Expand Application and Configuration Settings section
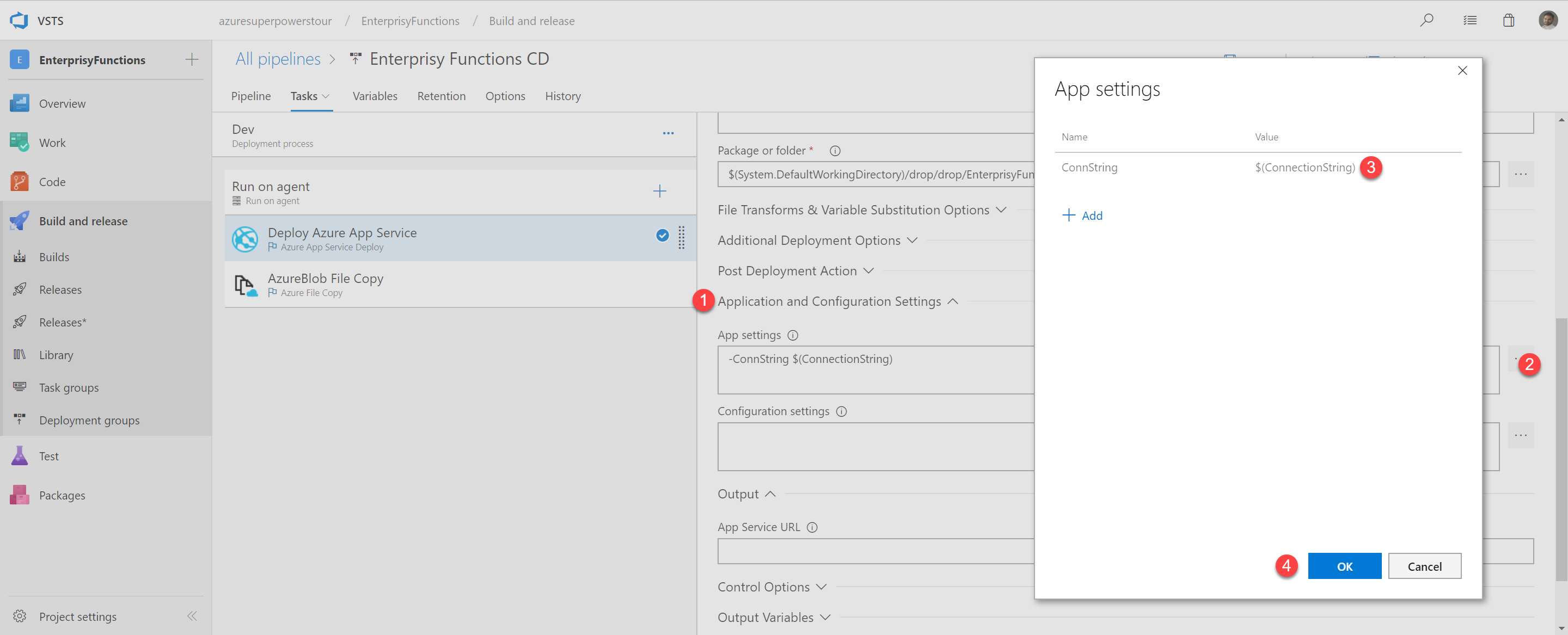Screen dimensions: 1568x635 click(x=829, y=300)
